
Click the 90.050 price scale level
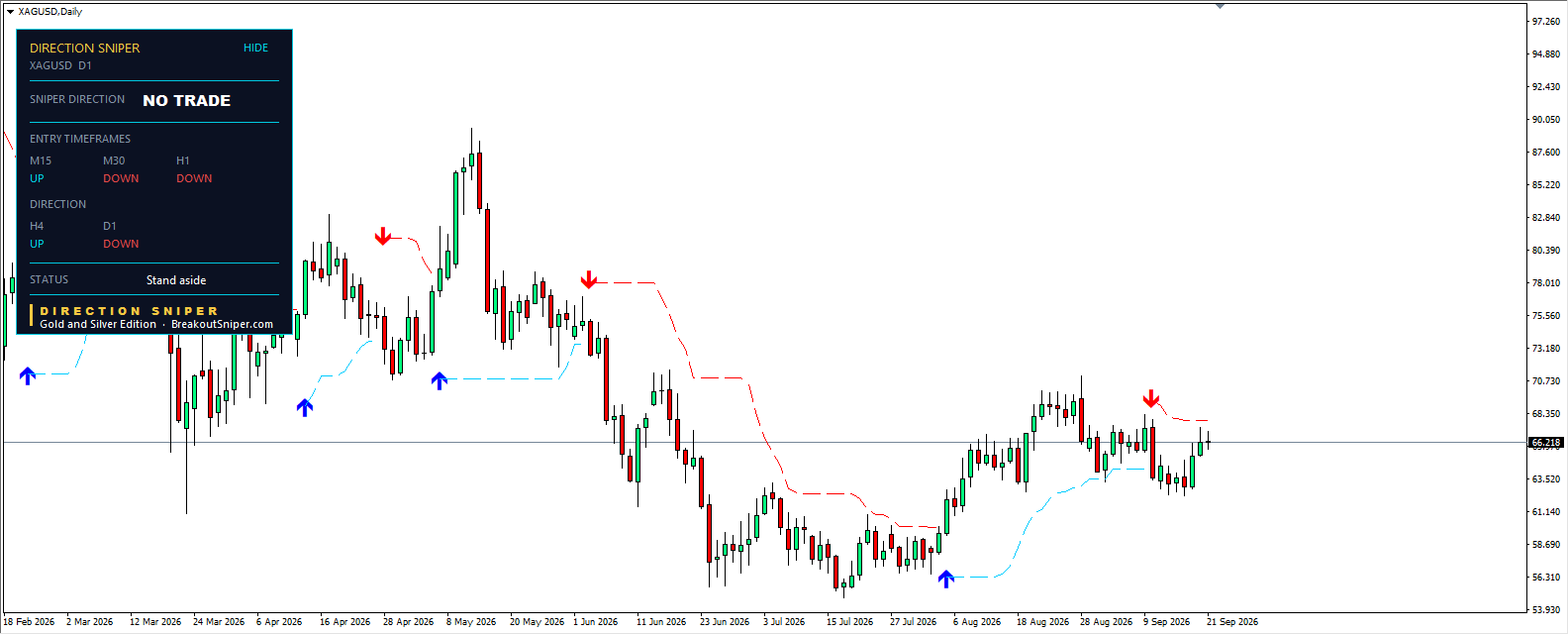point(1545,120)
